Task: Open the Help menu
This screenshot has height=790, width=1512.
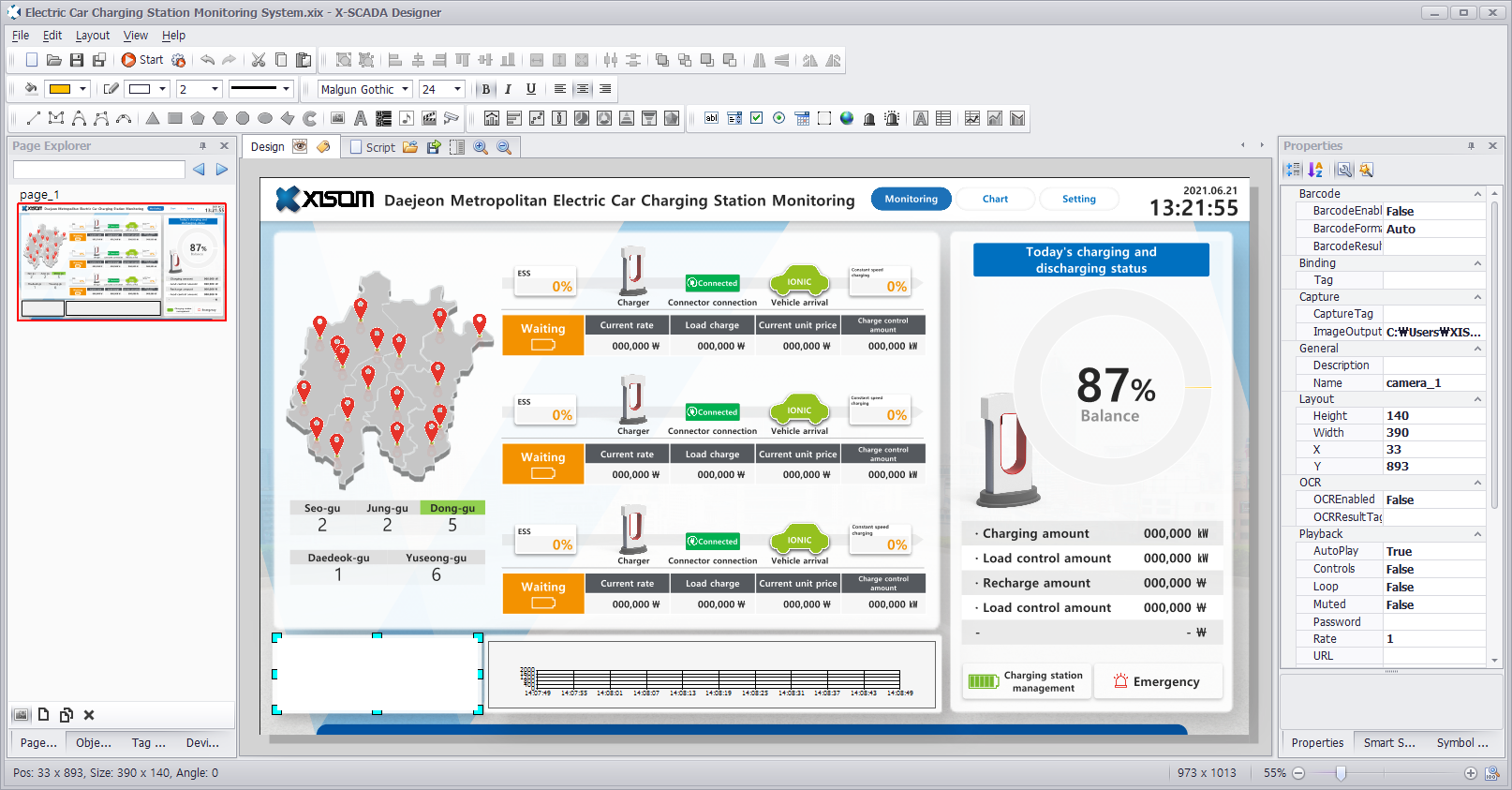Action: 173,36
